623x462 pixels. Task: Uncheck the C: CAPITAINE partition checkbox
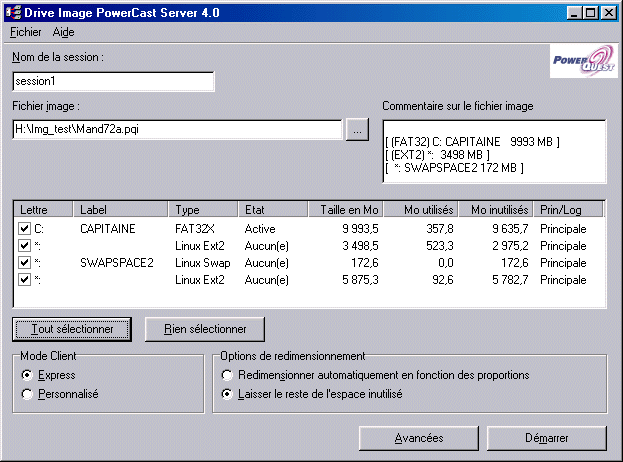pyautogui.click(x=24, y=229)
